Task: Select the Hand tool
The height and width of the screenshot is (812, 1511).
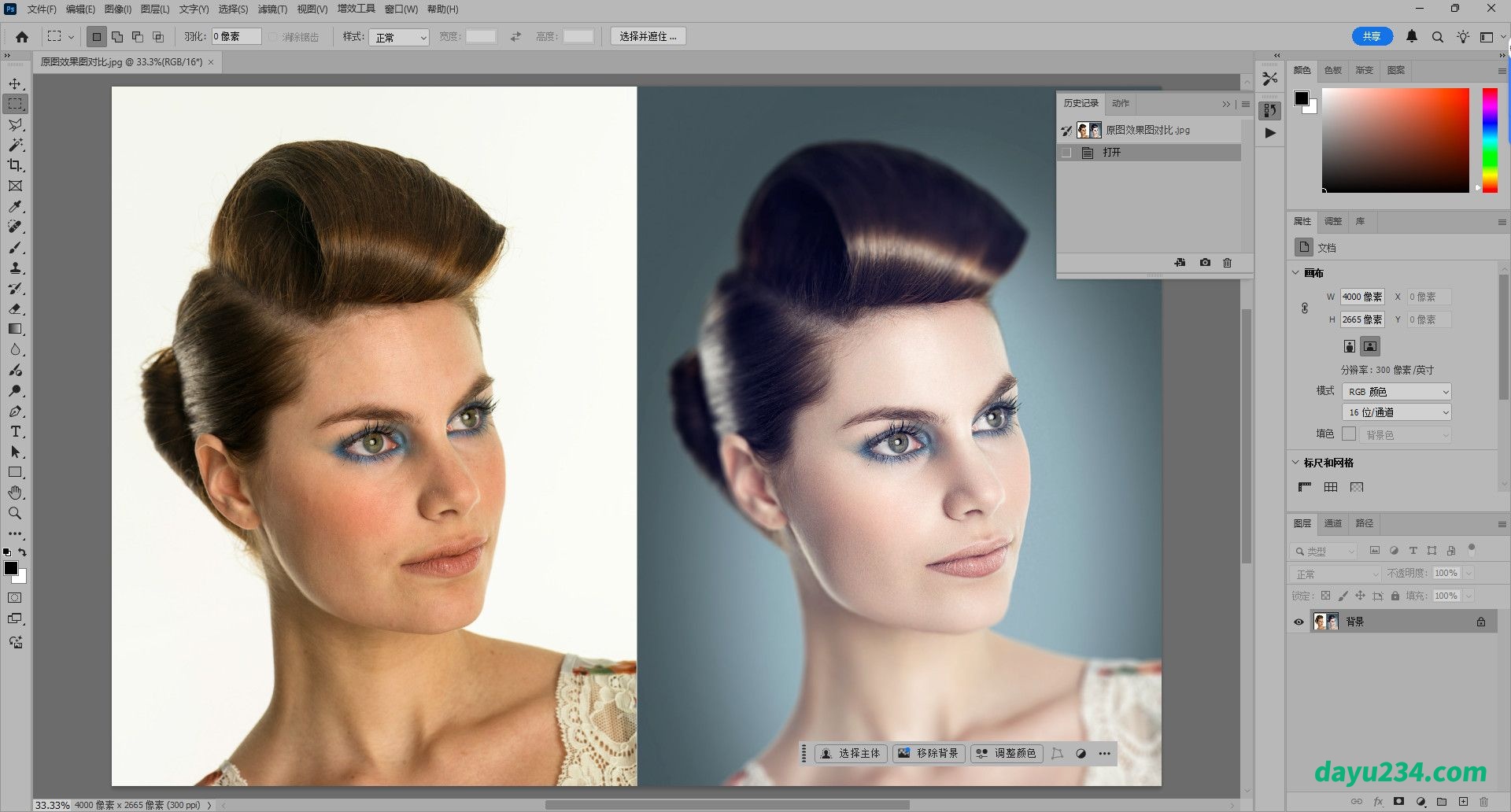Action: point(15,493)
